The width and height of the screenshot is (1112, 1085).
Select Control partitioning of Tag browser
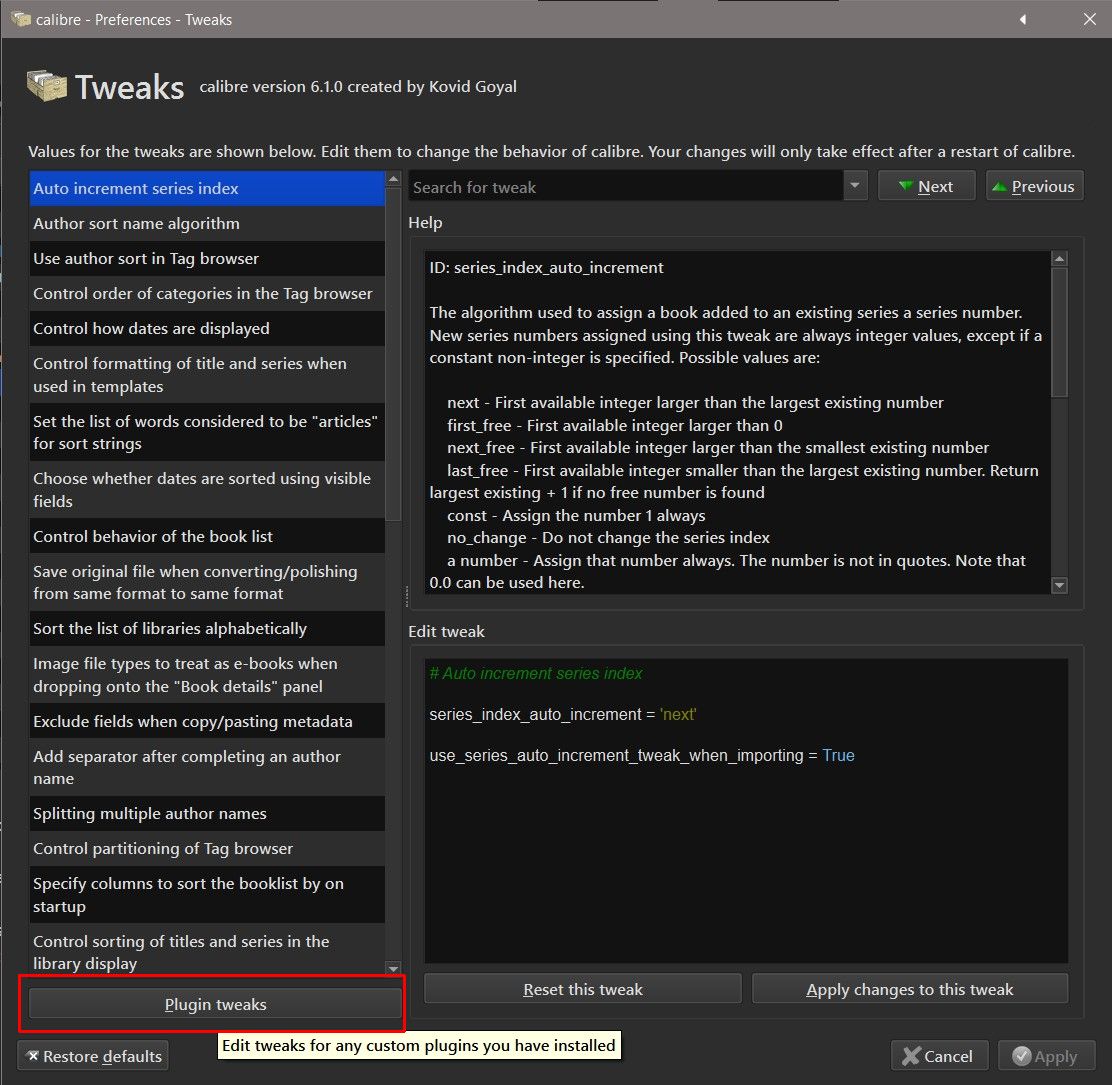click(x=206, y=848)
